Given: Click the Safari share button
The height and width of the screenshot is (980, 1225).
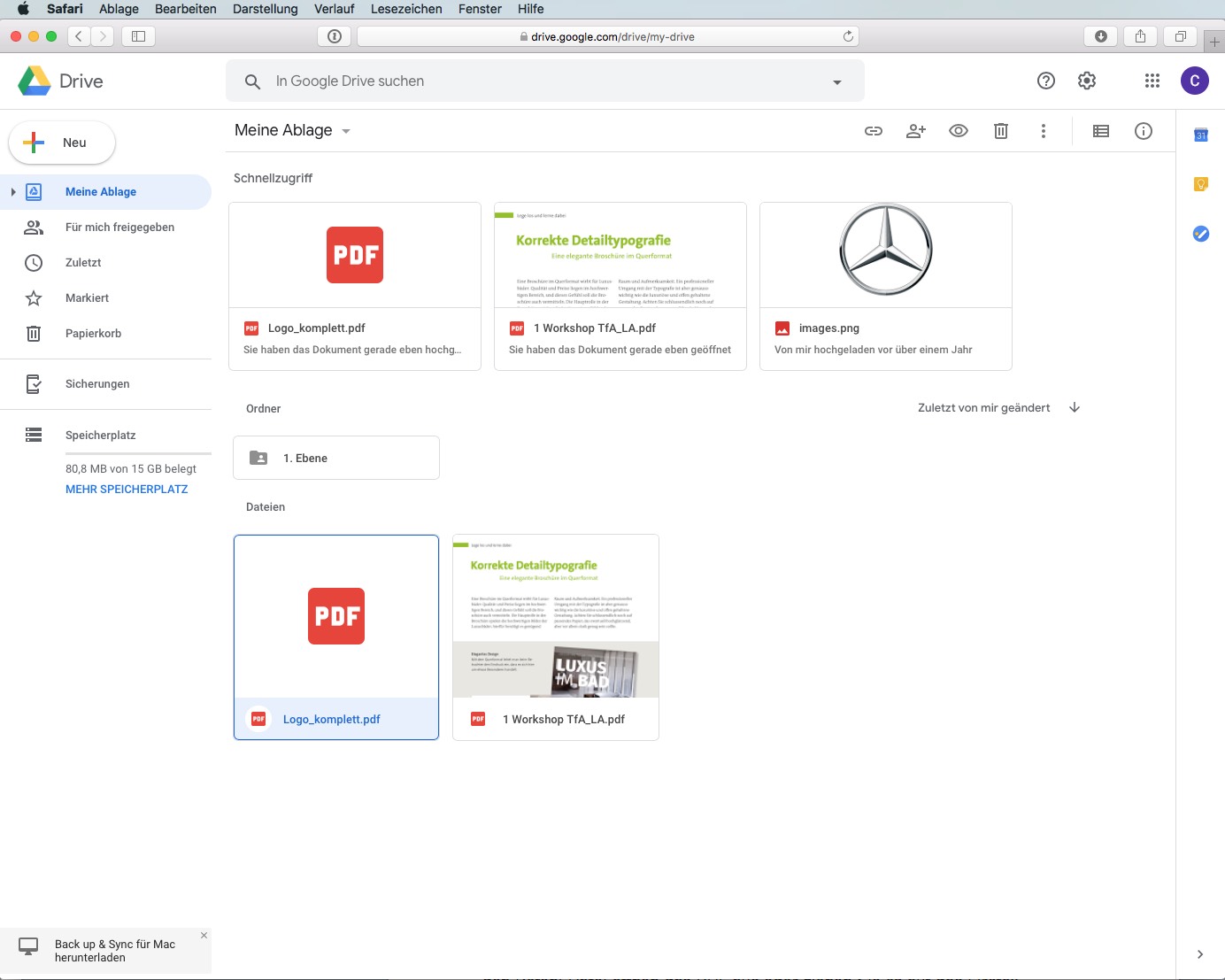Looking at the screenshot, I should (x=1140, y=36).
